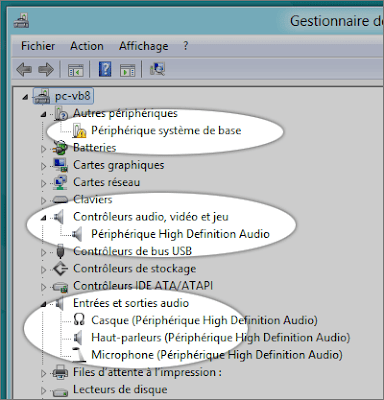384x400 pixels.
Task: Click the scan for hardware changes icon
Action: point(157,69)
